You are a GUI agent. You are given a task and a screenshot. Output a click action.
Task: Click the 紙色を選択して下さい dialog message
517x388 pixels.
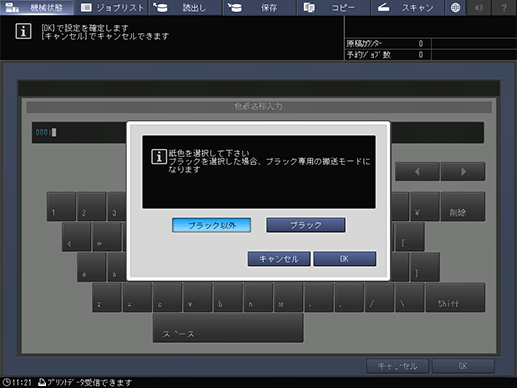point(209,153)
